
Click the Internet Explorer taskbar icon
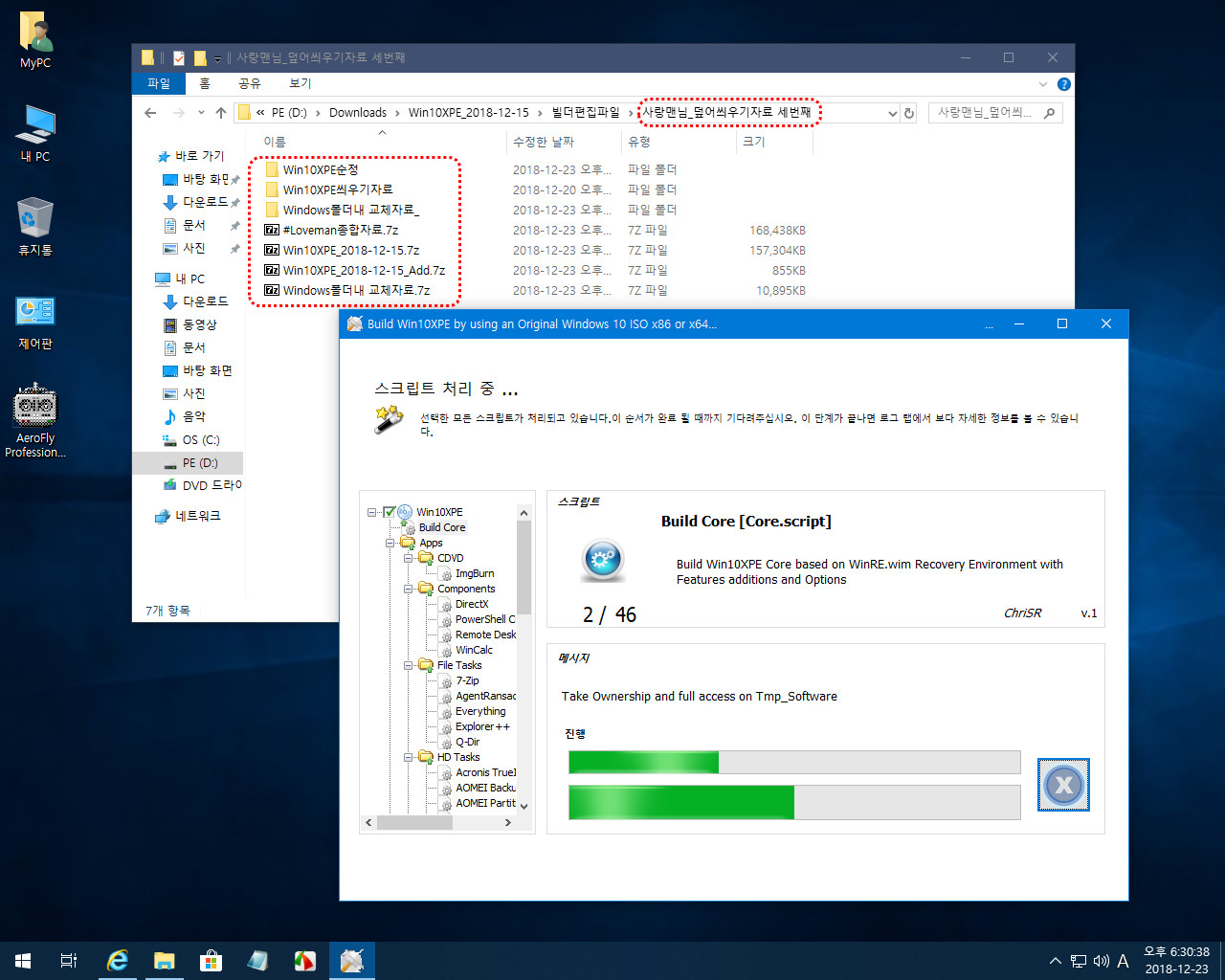click(x=118, y=961)
